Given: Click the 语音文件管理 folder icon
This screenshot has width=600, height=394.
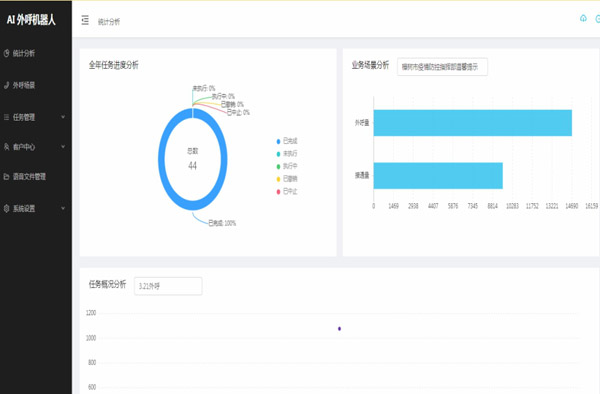Looking at the screenshot, I should [x=6, y=176].
